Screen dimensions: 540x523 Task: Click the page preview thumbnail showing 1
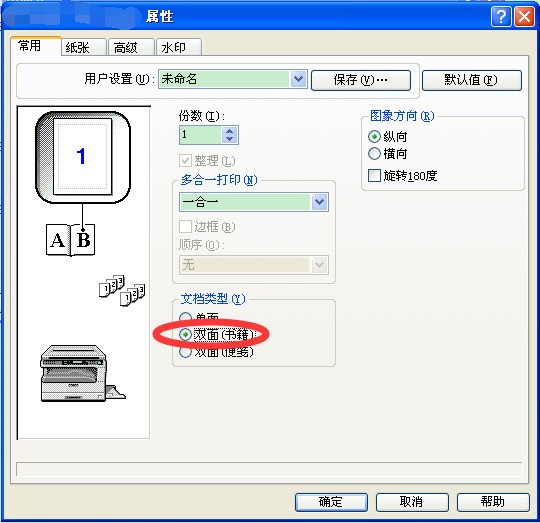point(83,157)
